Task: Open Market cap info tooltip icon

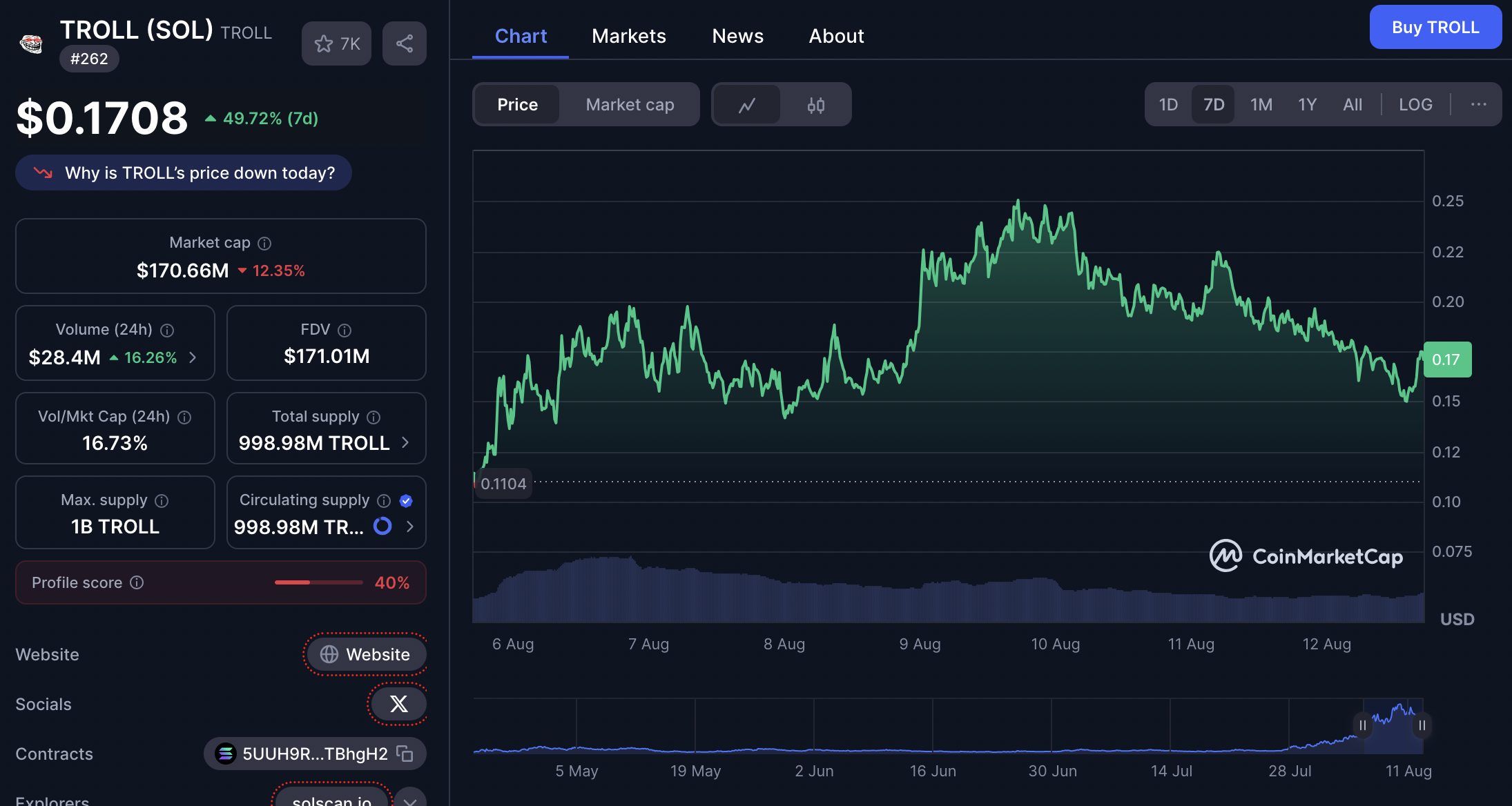Action: click(x=264, y=243)
